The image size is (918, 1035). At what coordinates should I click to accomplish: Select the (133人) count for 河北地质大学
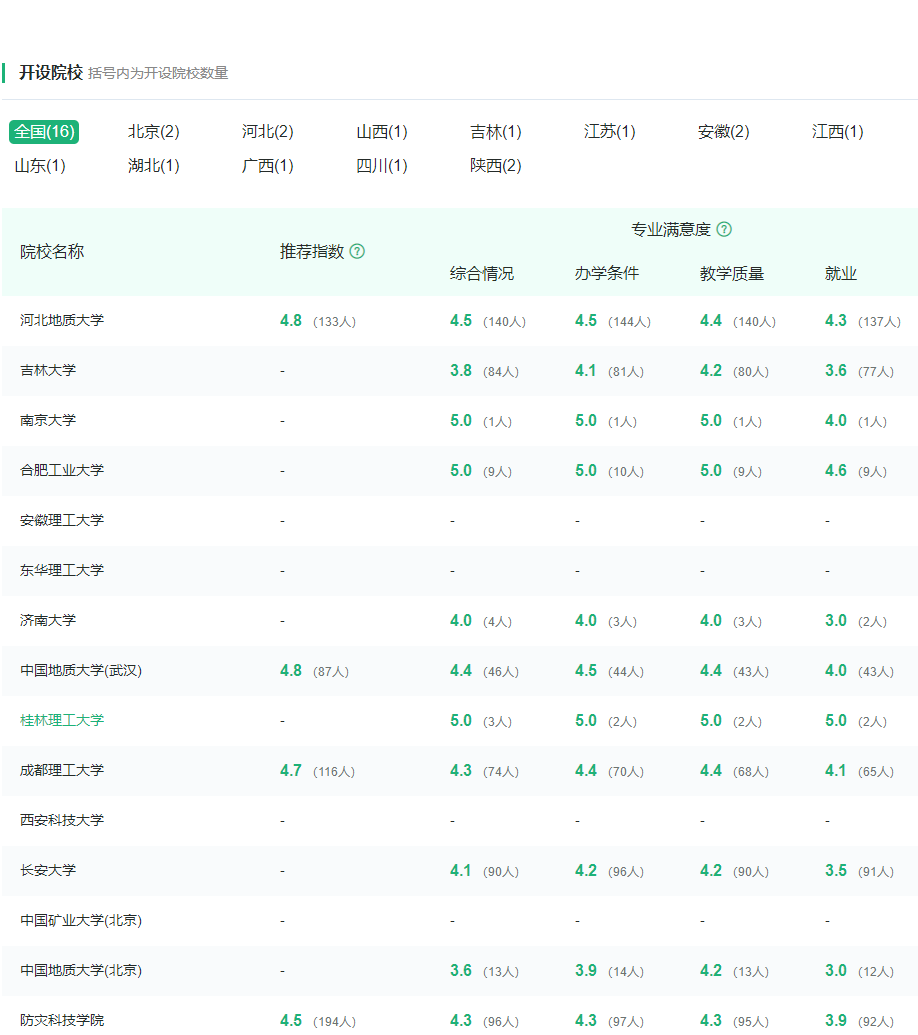[335, 321]
